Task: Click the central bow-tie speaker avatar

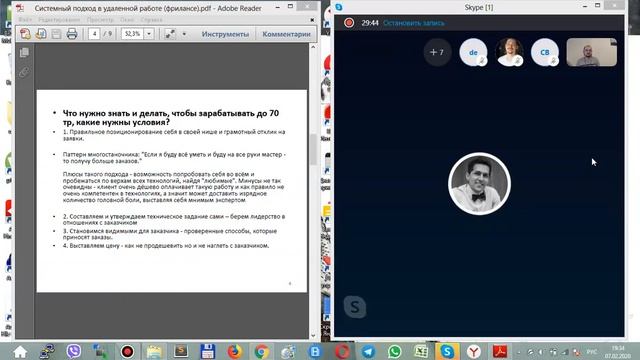Action: pos(479,184)
